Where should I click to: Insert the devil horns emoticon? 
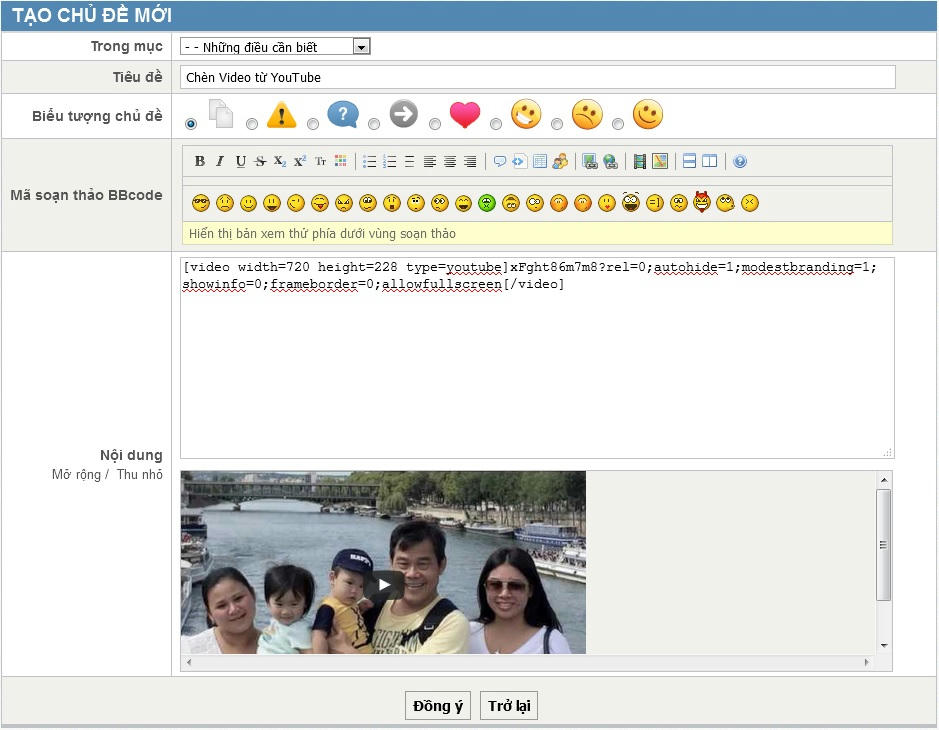click(x=701, y=202)
